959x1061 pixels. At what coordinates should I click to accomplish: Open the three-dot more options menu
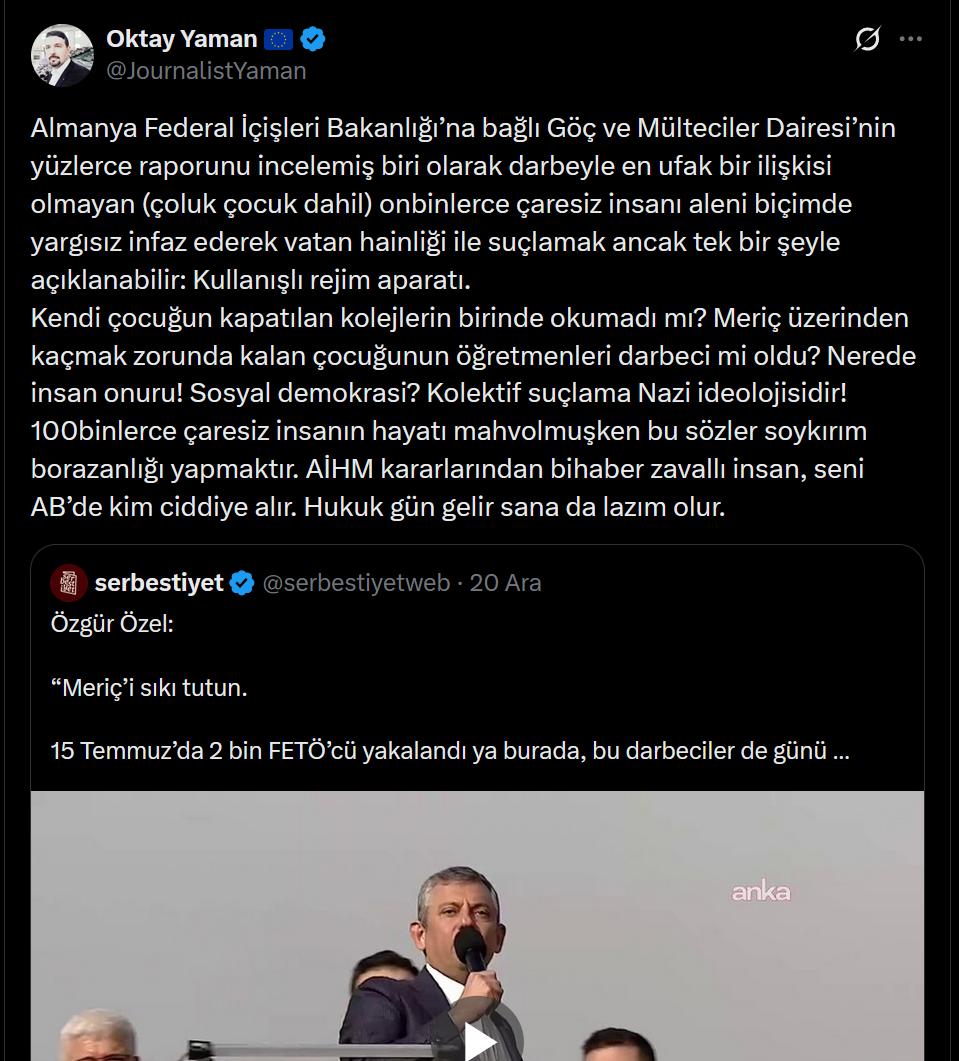(x=910, y=39)
